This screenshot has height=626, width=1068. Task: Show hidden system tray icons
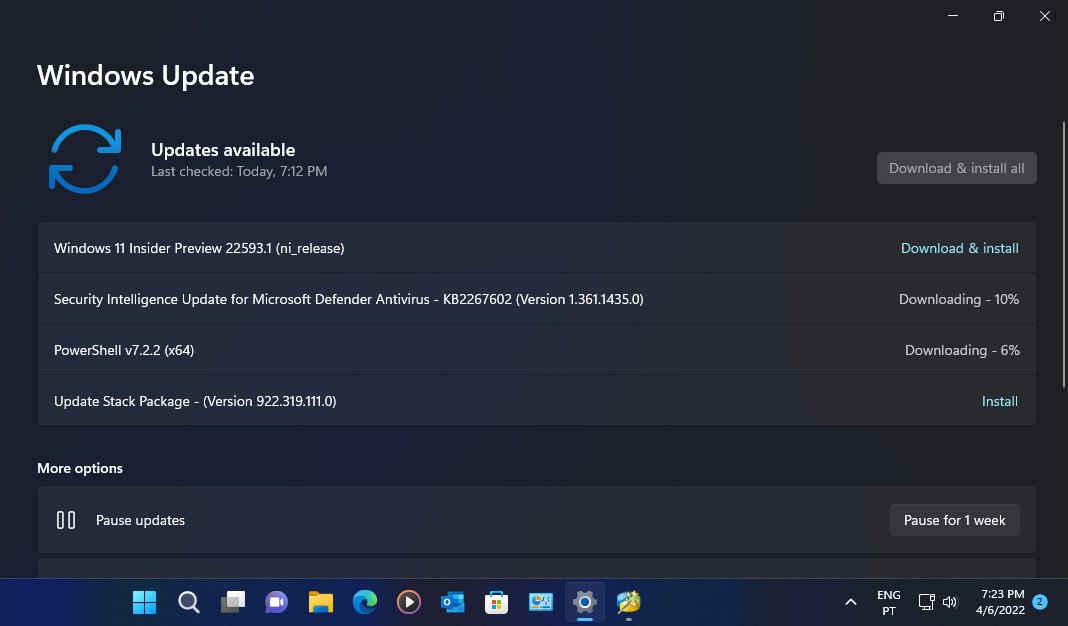[851, 602]
